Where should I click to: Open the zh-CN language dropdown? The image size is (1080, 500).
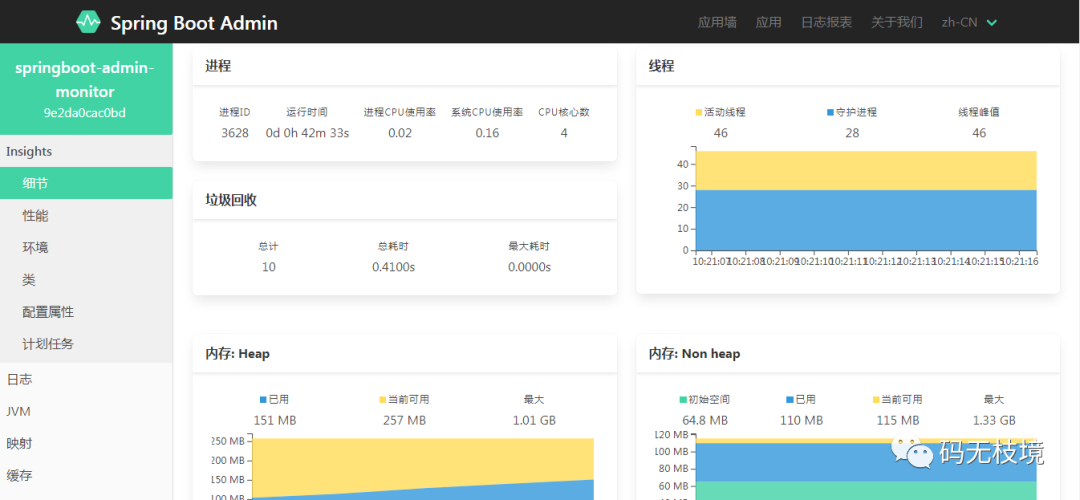969,22
